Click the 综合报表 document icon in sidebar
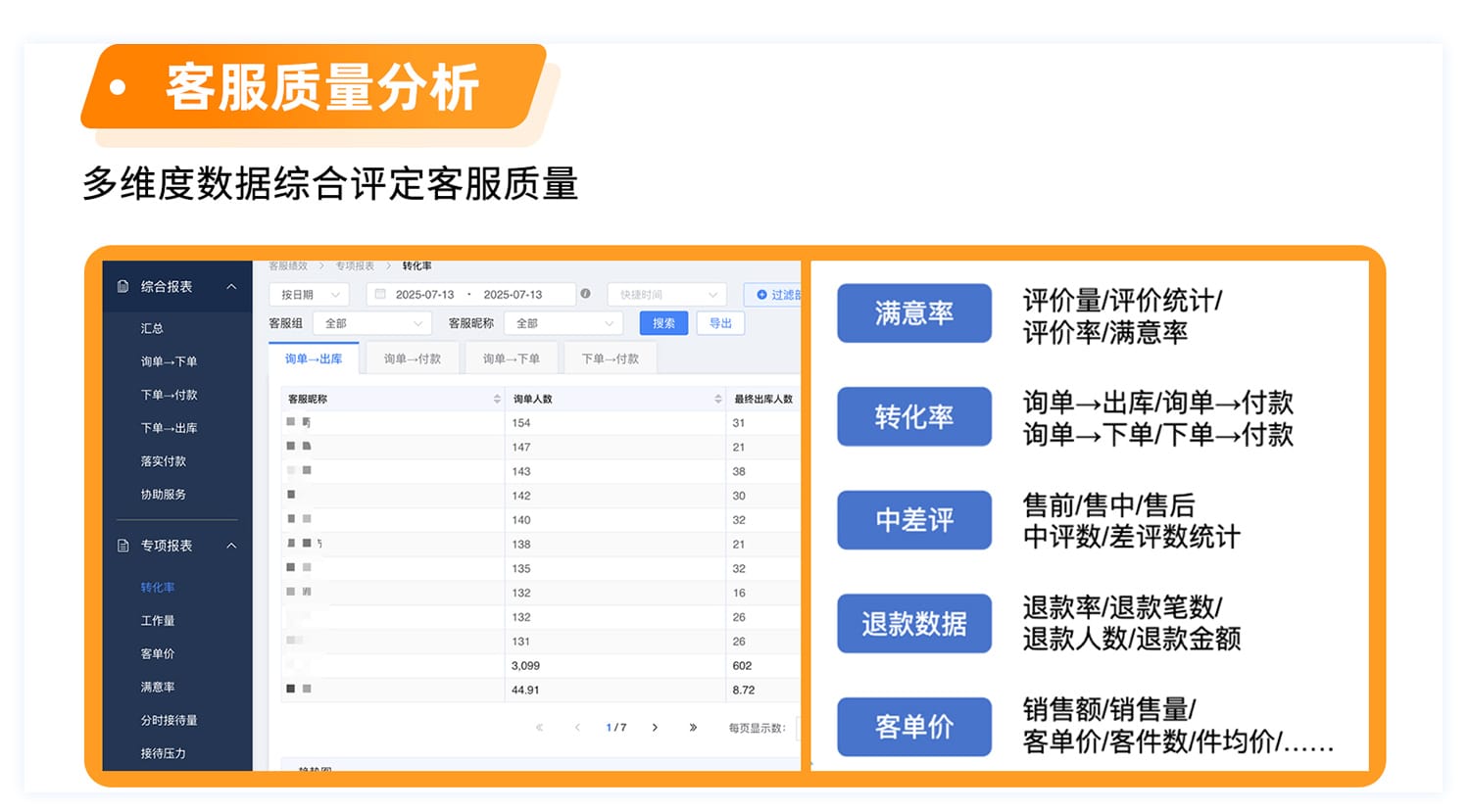 [x=122, y=287]
